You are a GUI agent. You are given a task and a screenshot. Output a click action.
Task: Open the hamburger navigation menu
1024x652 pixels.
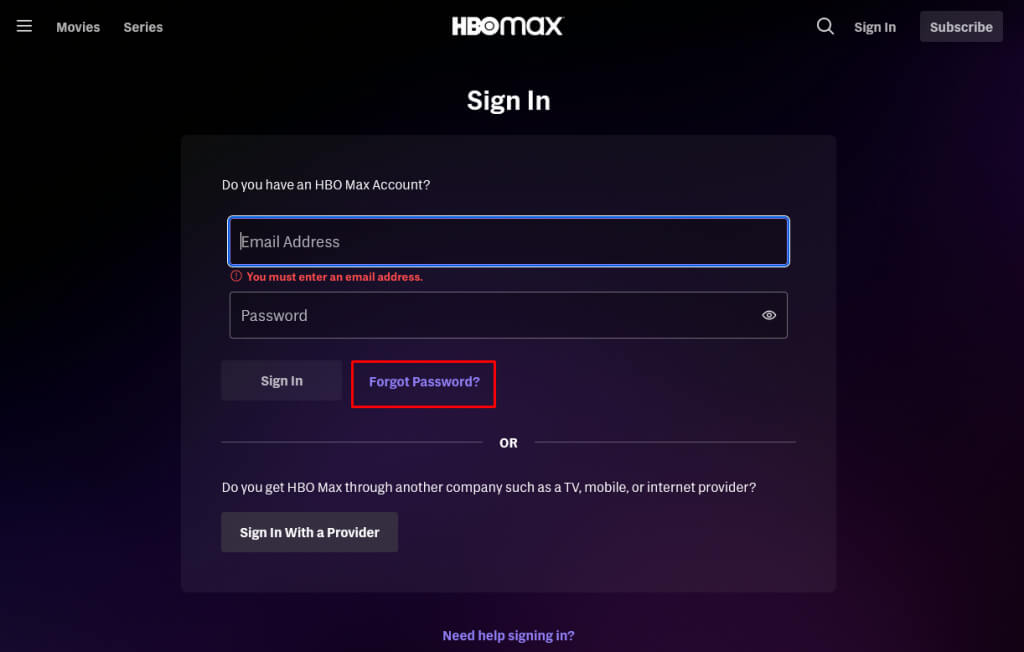click(x=24, y=26)
